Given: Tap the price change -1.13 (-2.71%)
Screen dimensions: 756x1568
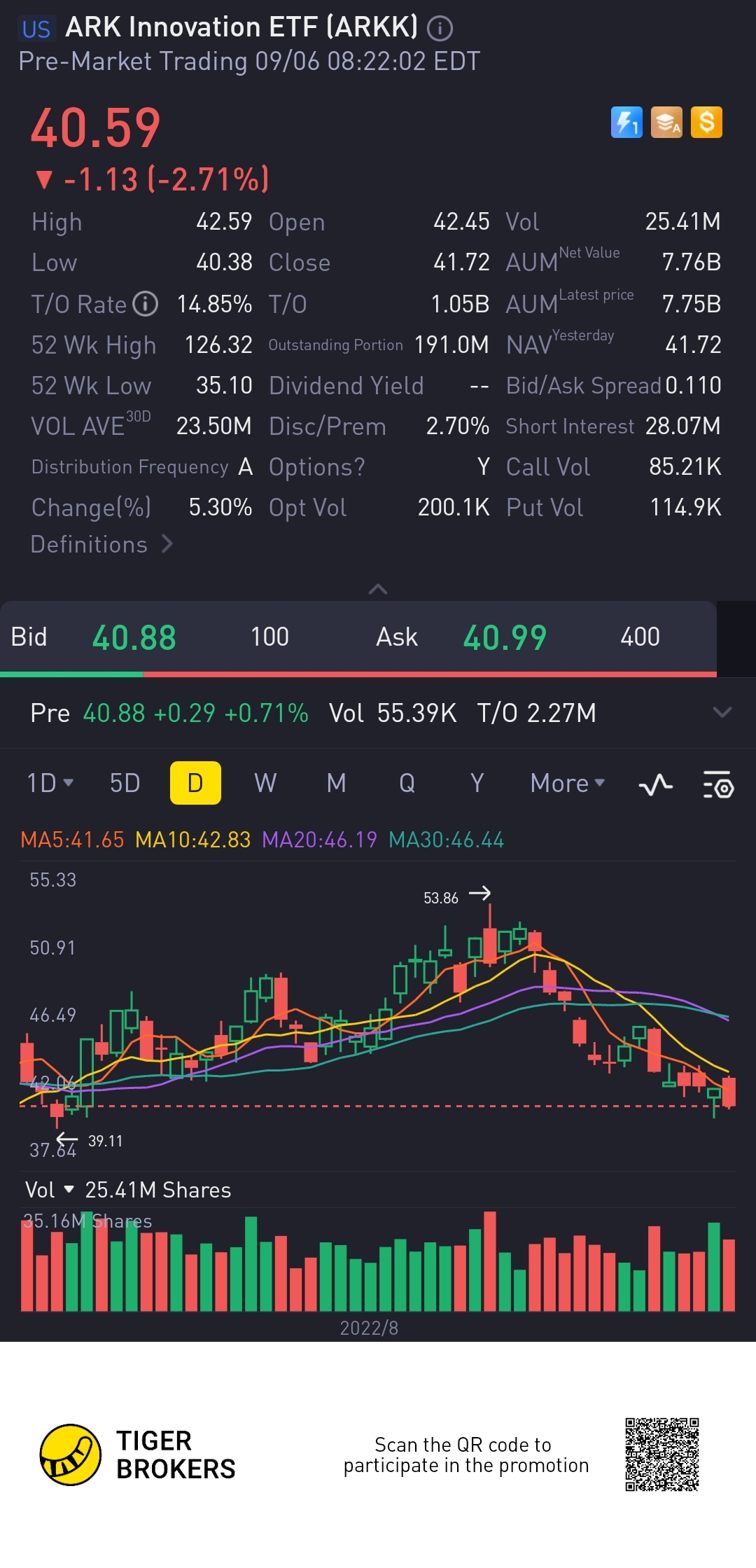Looking at the screenshot, I should click(152, 180).
